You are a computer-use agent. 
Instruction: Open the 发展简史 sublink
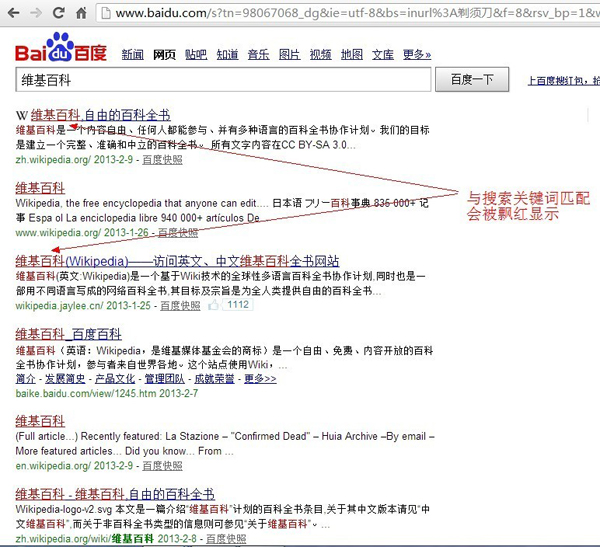click(x=65, y=379)
